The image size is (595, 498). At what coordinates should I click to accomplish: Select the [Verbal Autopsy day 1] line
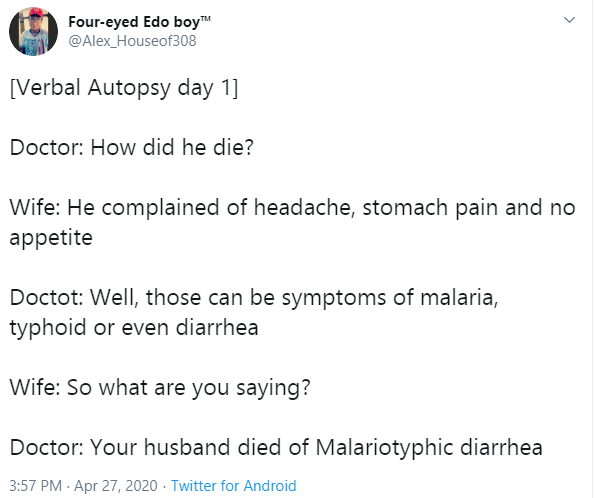[124, 88]
